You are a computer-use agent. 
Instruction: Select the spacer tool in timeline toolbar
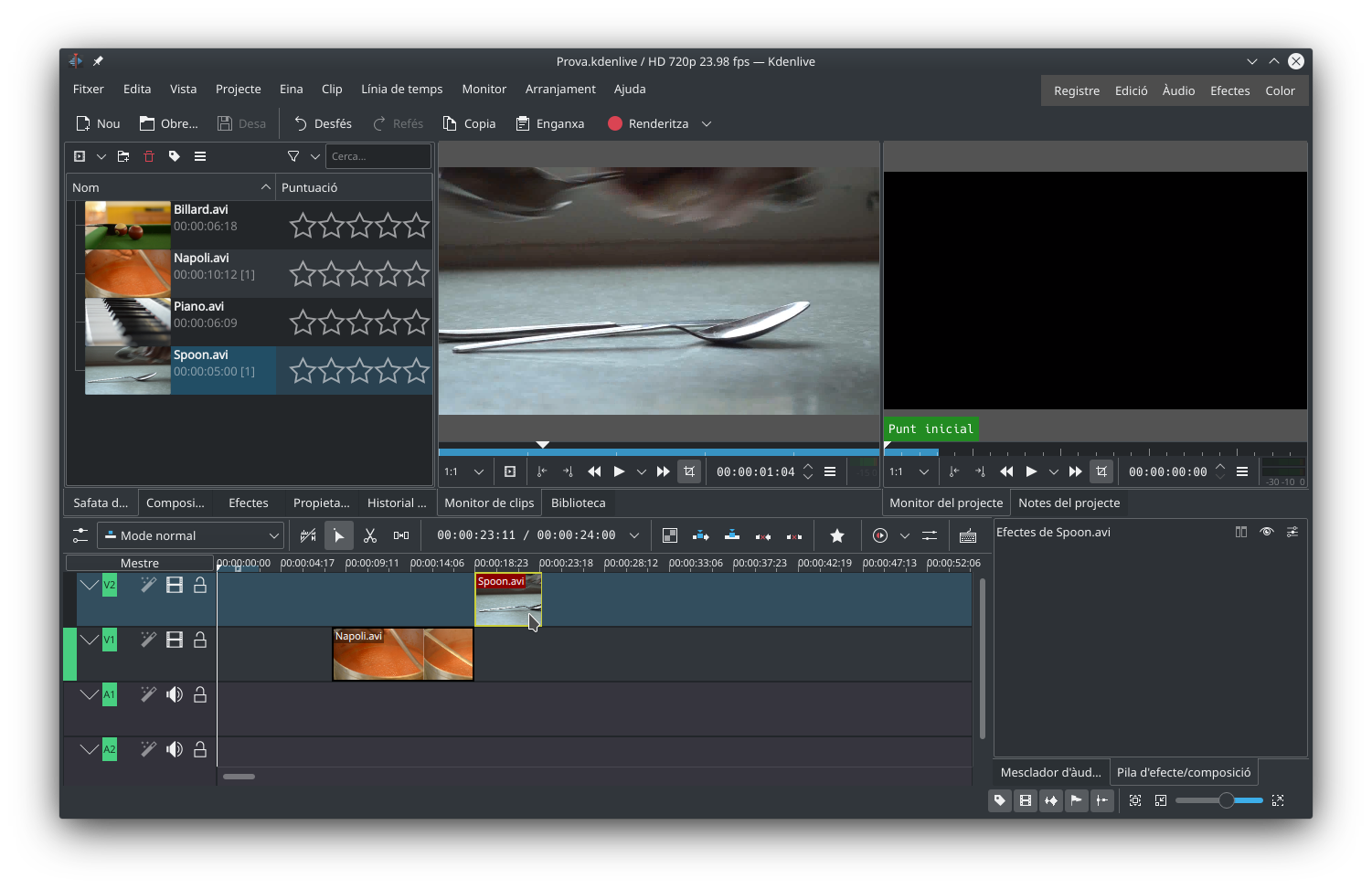coord(401,535)
